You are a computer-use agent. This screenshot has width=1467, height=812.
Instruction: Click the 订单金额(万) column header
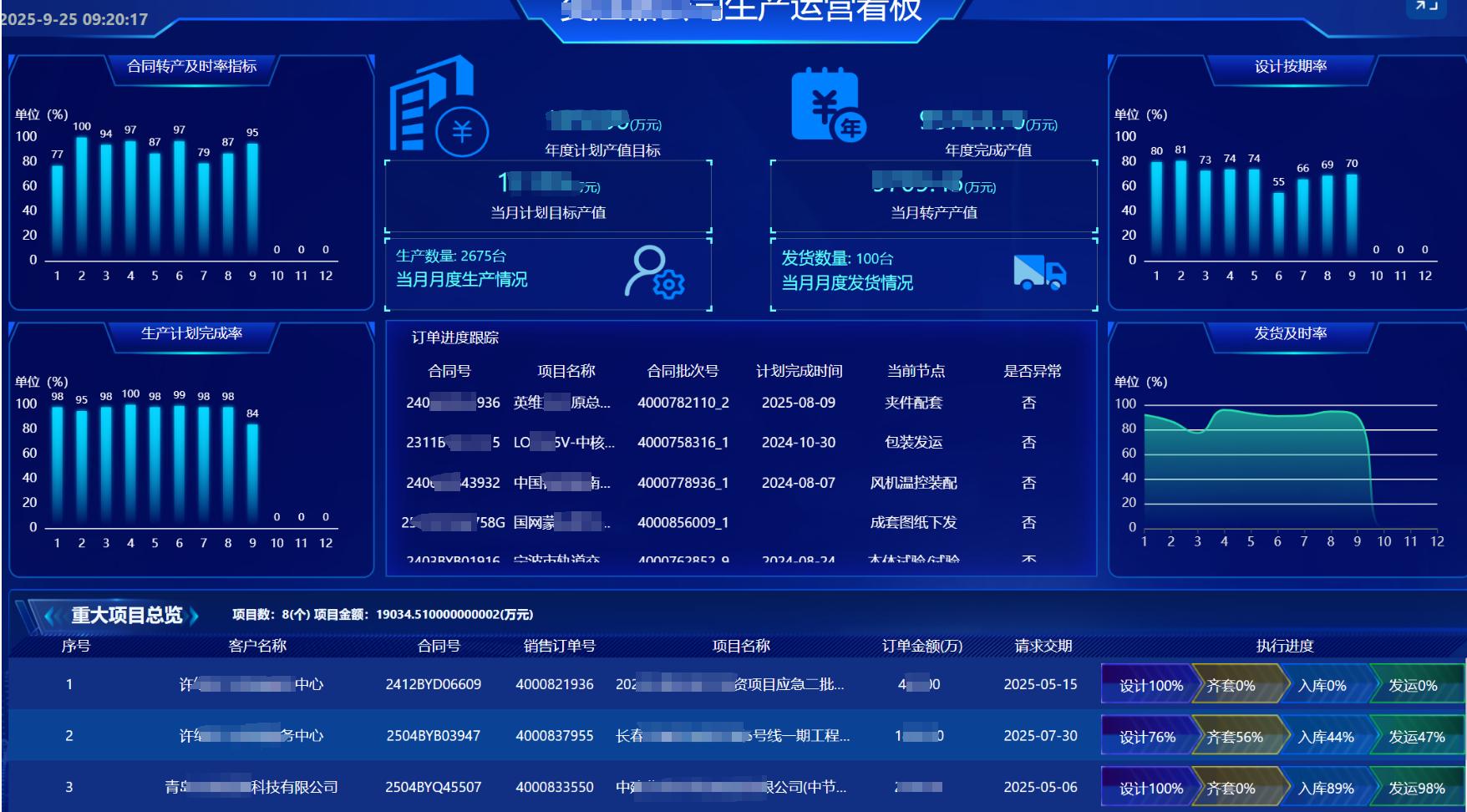pos(921,646)
